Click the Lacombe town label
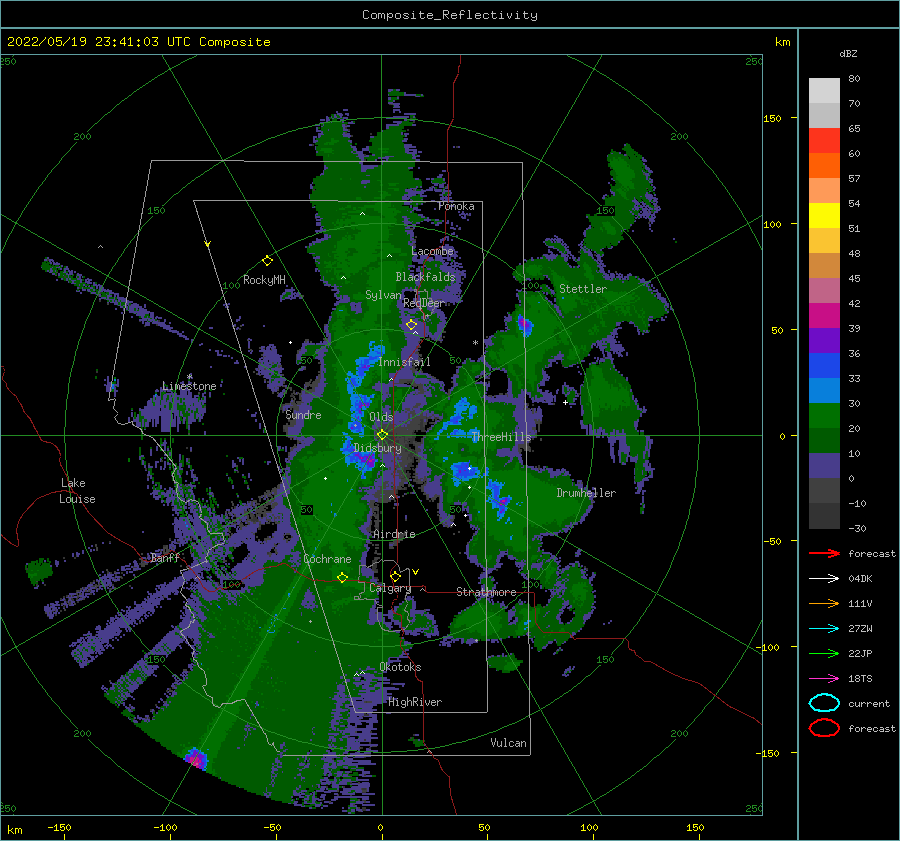900x841 pixels. 432,251
